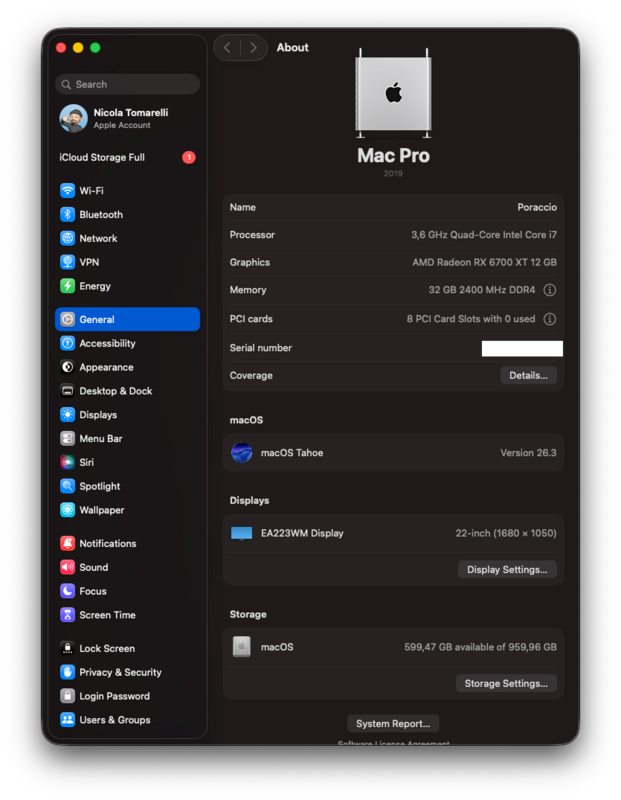Click the General gear icon
Screen dimensions: 621x800
pyautogui.click(x=67, y=319)
